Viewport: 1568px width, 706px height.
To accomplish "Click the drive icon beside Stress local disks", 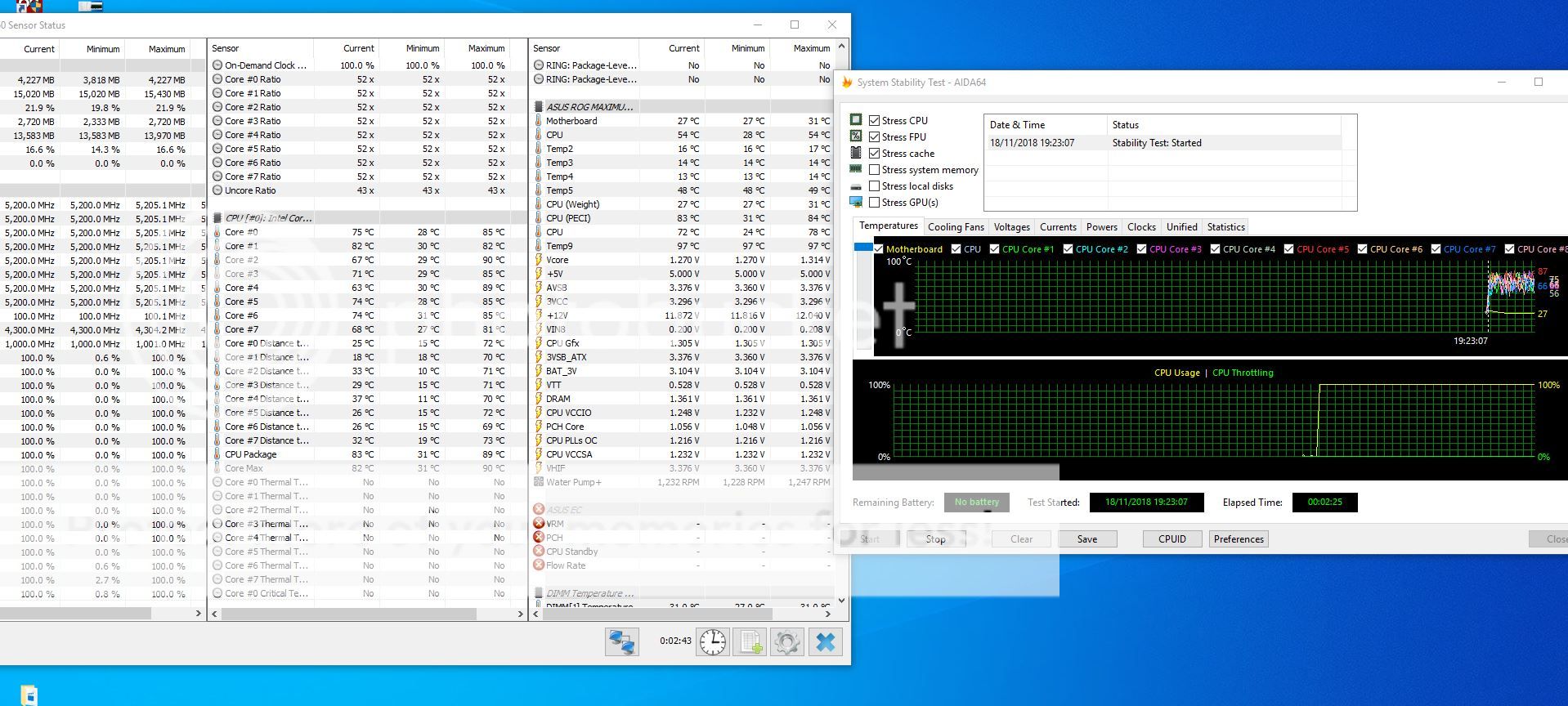I will (x=856, y=186).
